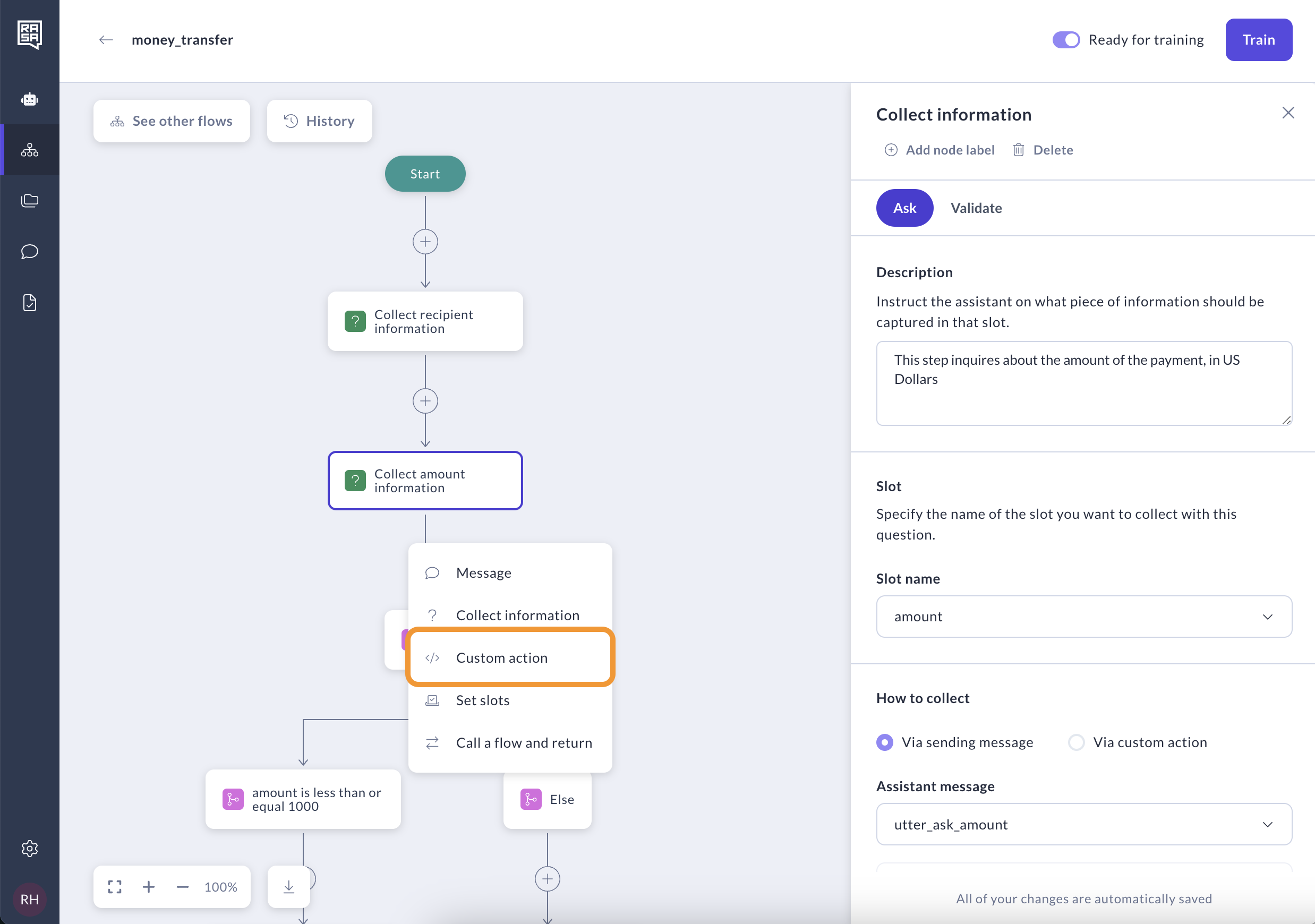Open the folder content icon in sidebar
1315x924 pixels.
click(x=30, y=200)
